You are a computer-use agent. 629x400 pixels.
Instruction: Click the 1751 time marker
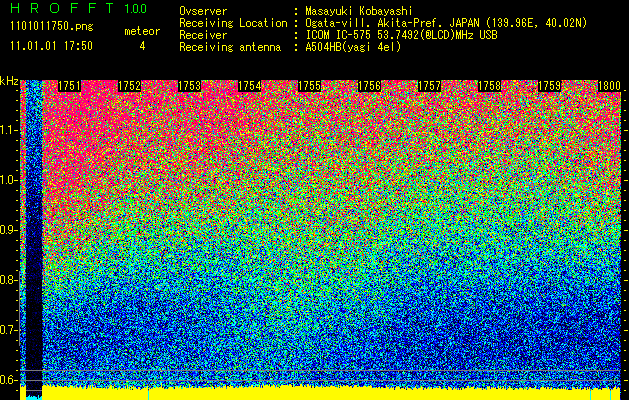tap(69, 86)
